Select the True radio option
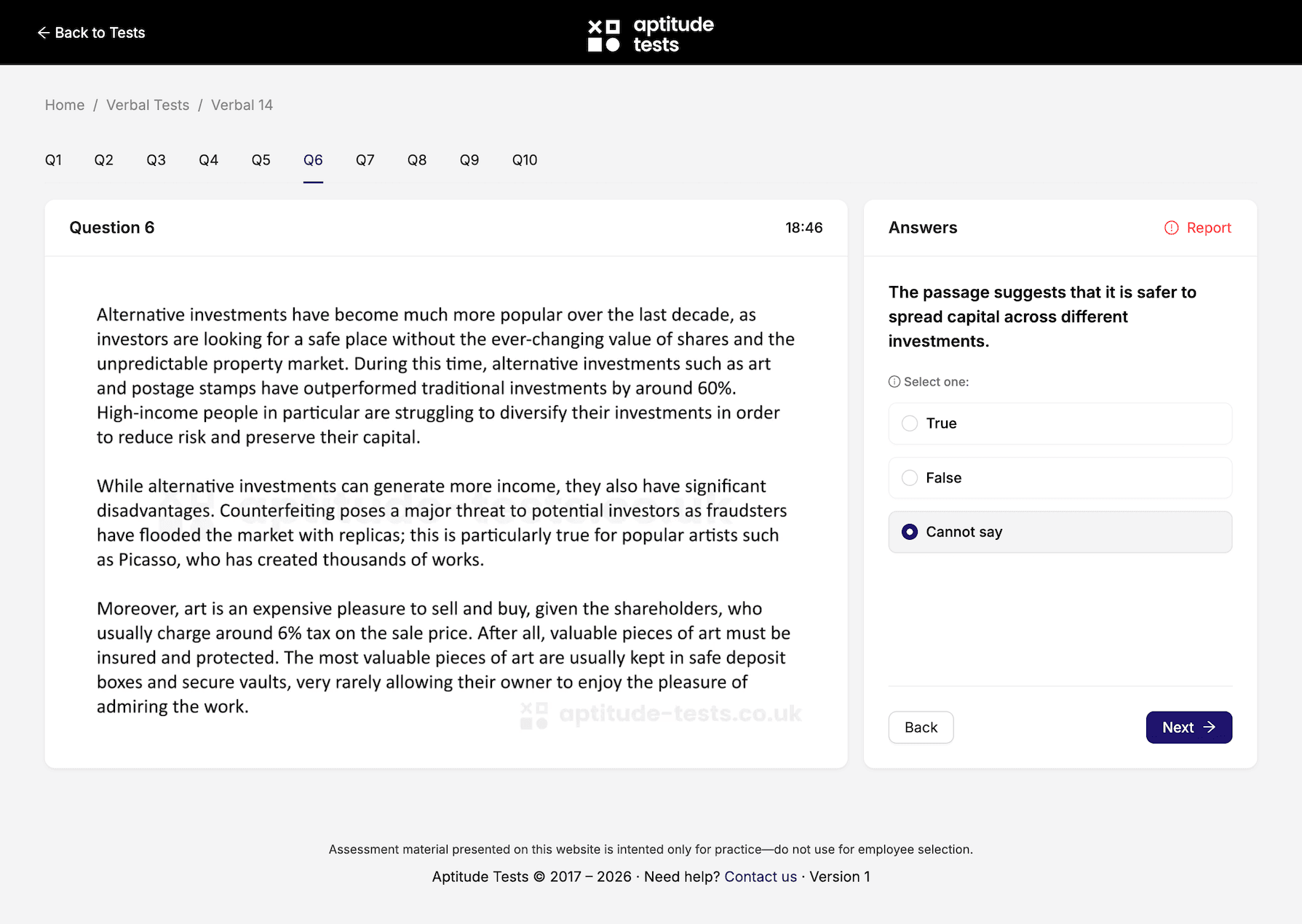 pyautogui.click(x=1060, y=423)
